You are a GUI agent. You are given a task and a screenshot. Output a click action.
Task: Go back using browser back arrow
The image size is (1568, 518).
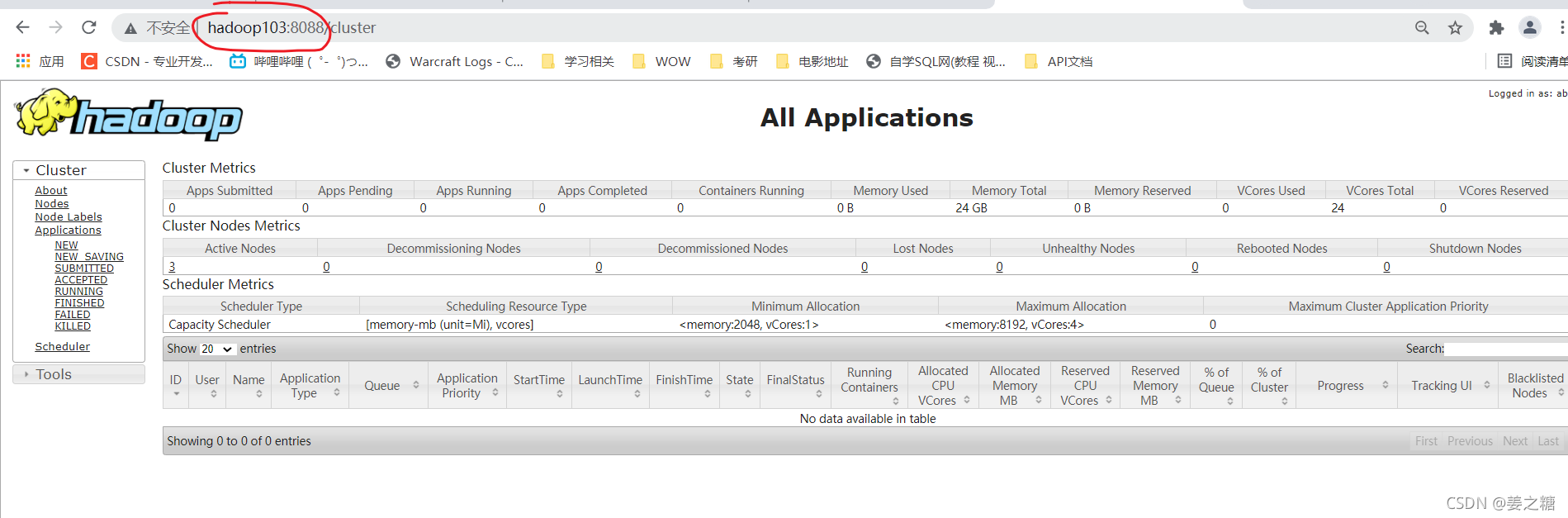[23, 27]
